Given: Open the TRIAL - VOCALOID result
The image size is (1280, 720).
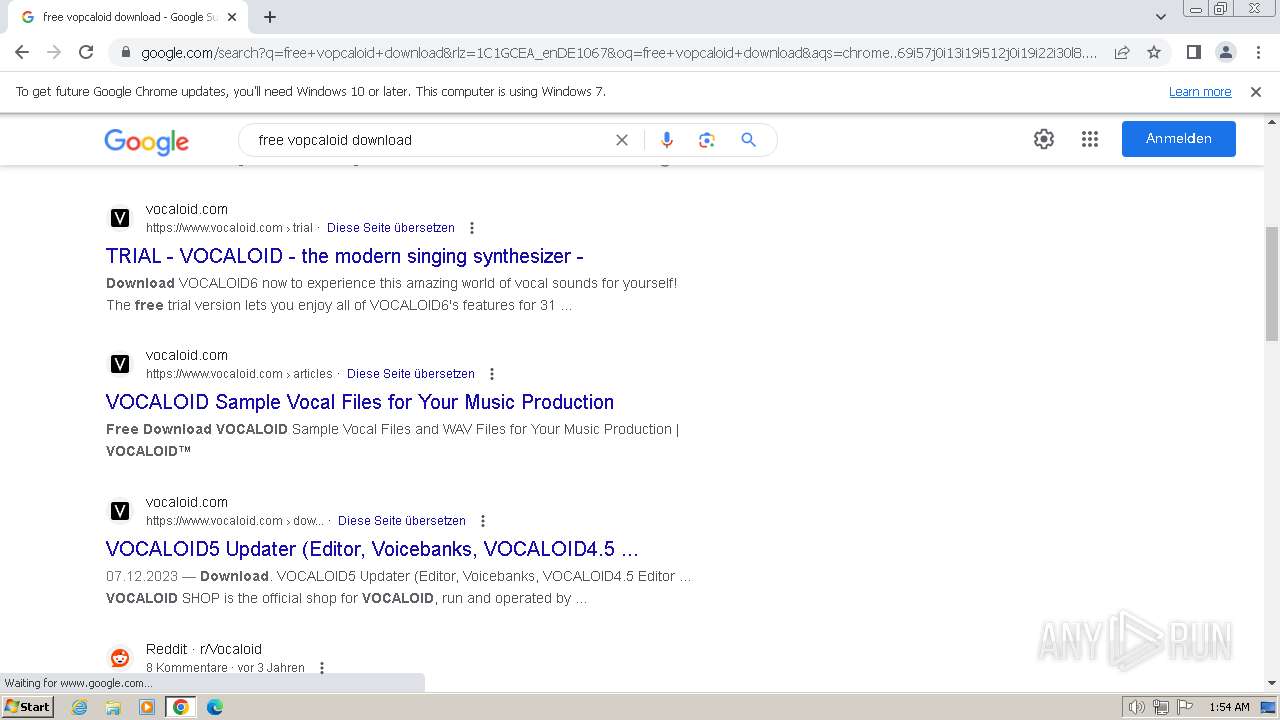Looking at the screenshot, I should coord(345,256).
